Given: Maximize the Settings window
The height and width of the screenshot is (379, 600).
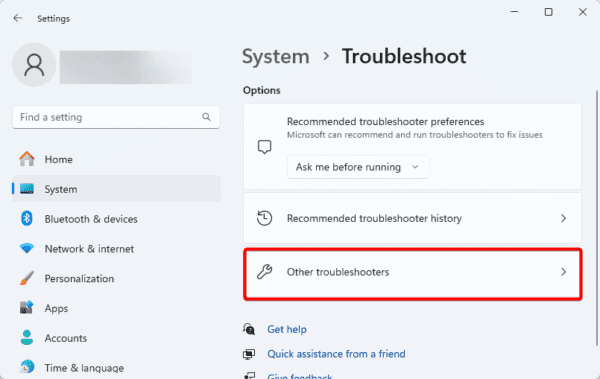Looking at the screenshot, I should pos(548,12).
